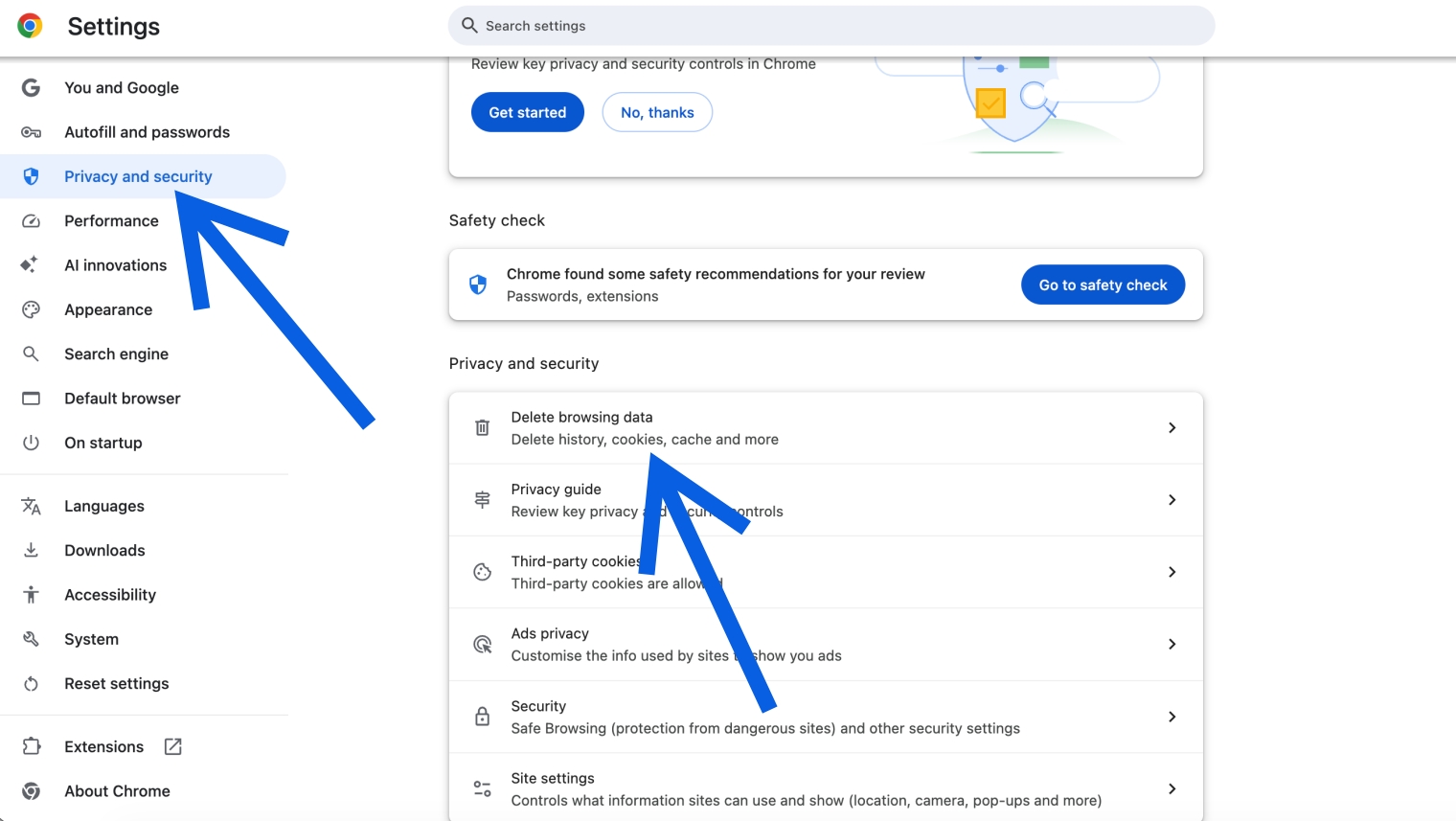Click the lock icon next to Security
Screen dimensions: 1456x821
tap(482, 716)
